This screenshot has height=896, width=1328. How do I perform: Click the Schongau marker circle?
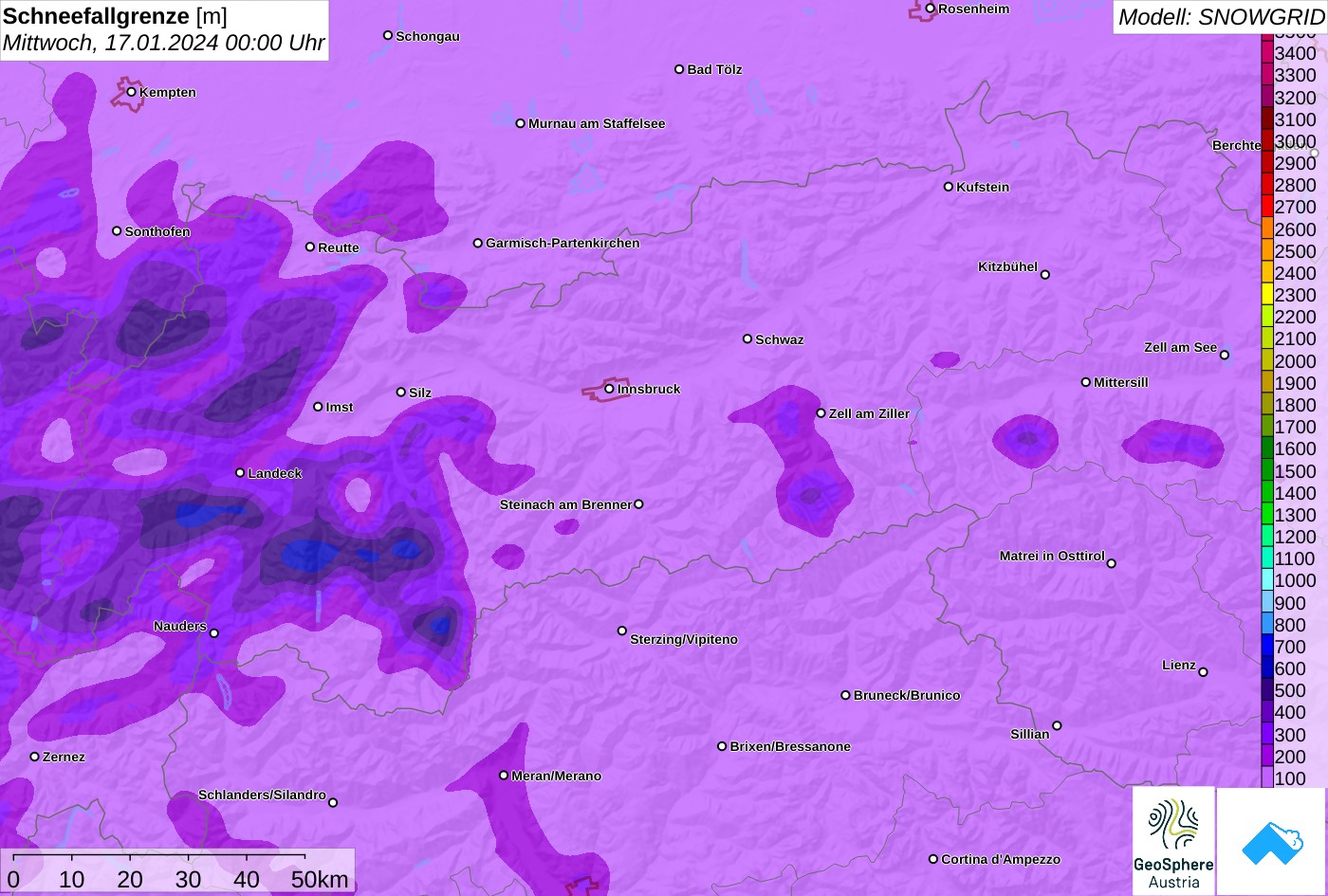click(388, 35)
